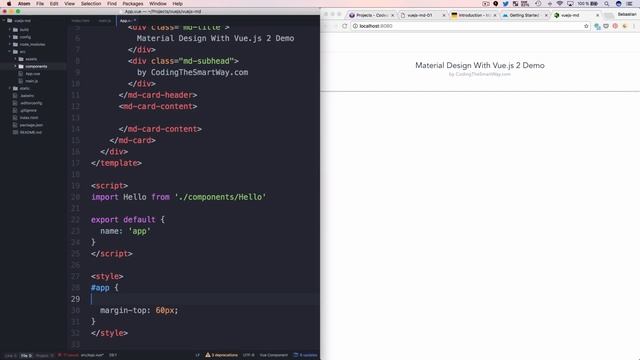This screenshot has width=640, height=360.
Task: Change grammar via Vue Component status item
Action: [x=273, y=355]
